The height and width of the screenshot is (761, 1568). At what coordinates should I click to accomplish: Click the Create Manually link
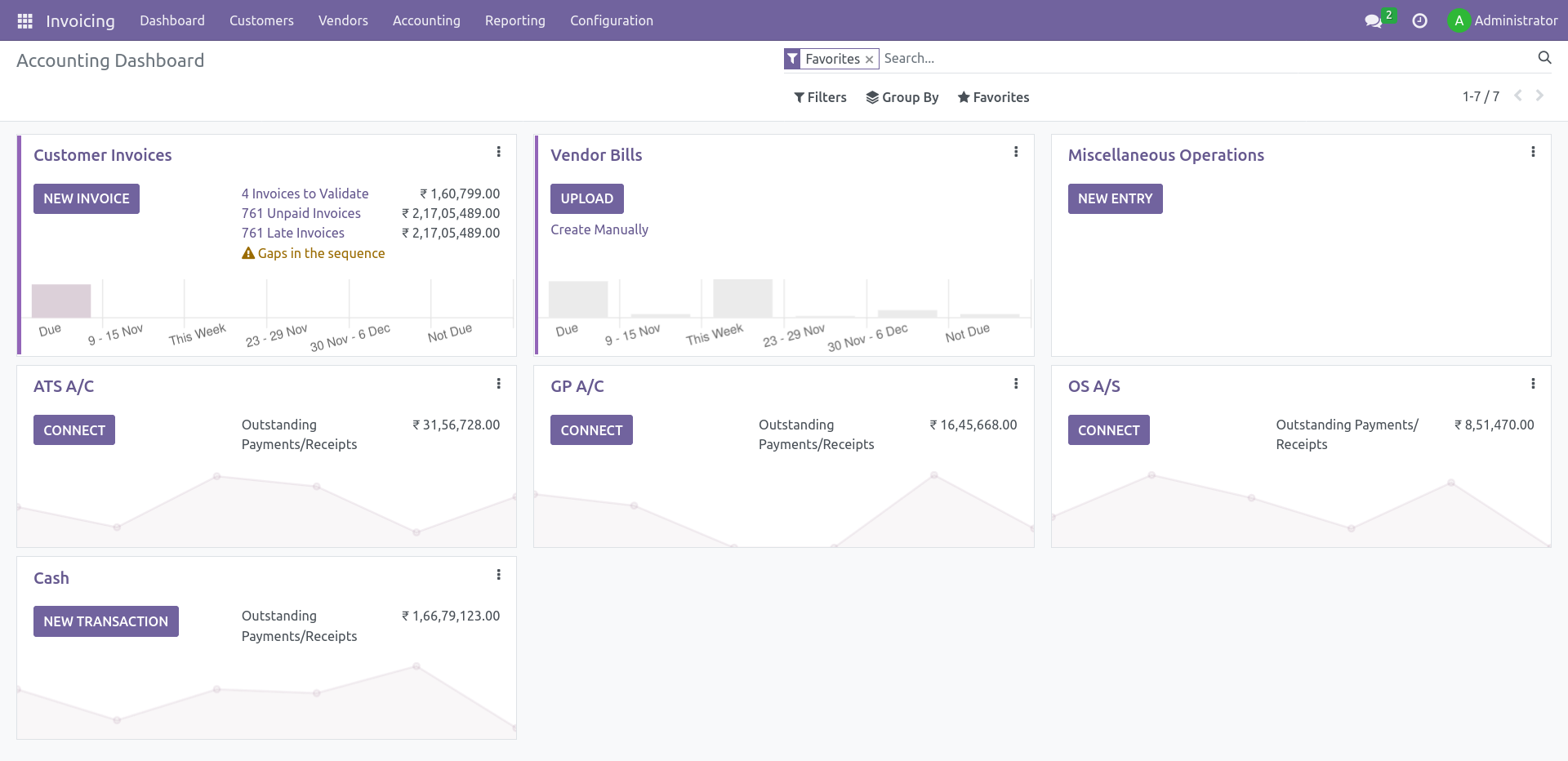599,229
